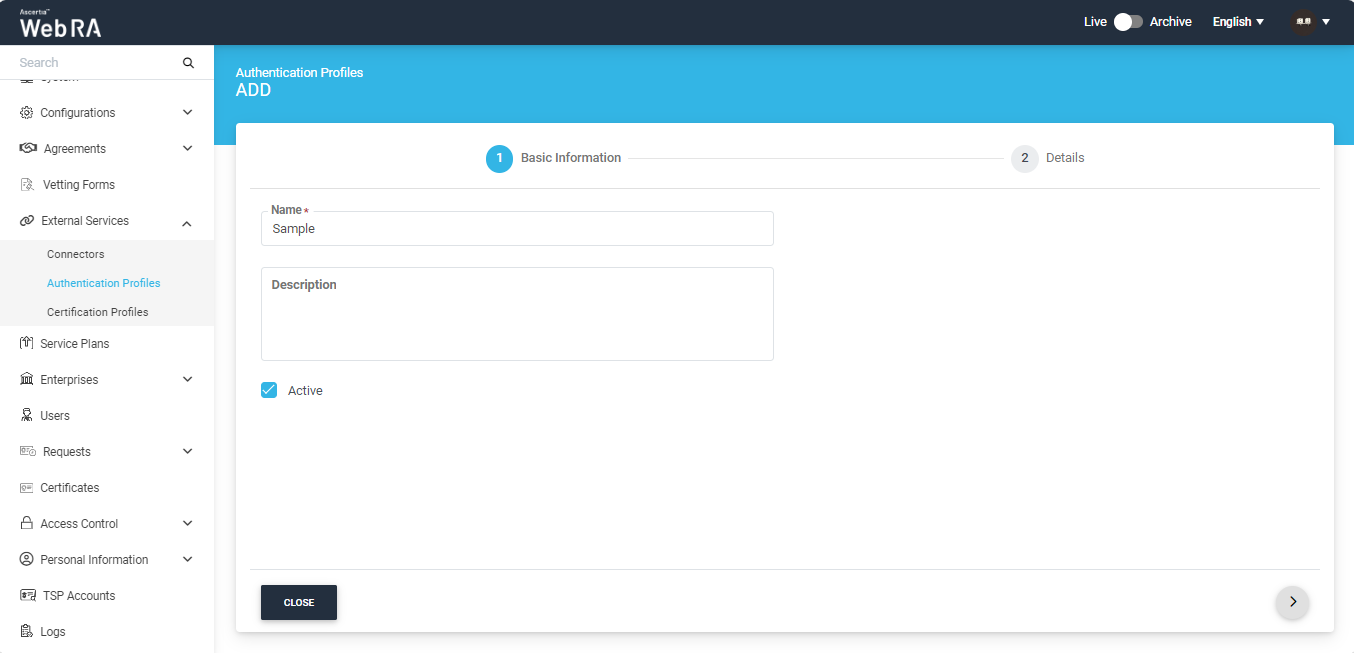Click into the Description text area
This screenshot has width=1354, height=653.
(517, 320)
